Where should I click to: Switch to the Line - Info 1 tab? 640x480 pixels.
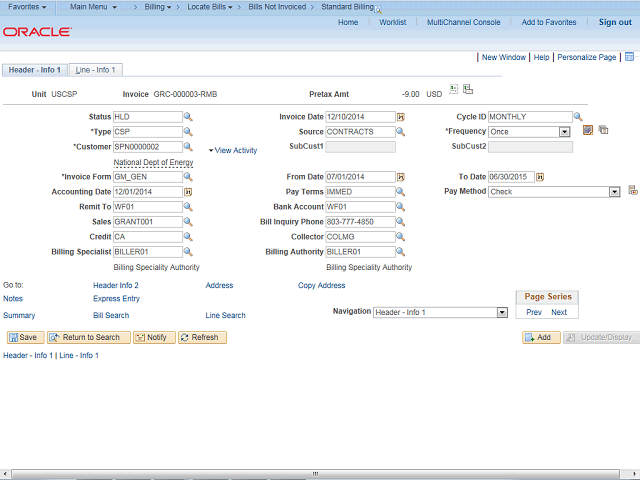(96, 70)
